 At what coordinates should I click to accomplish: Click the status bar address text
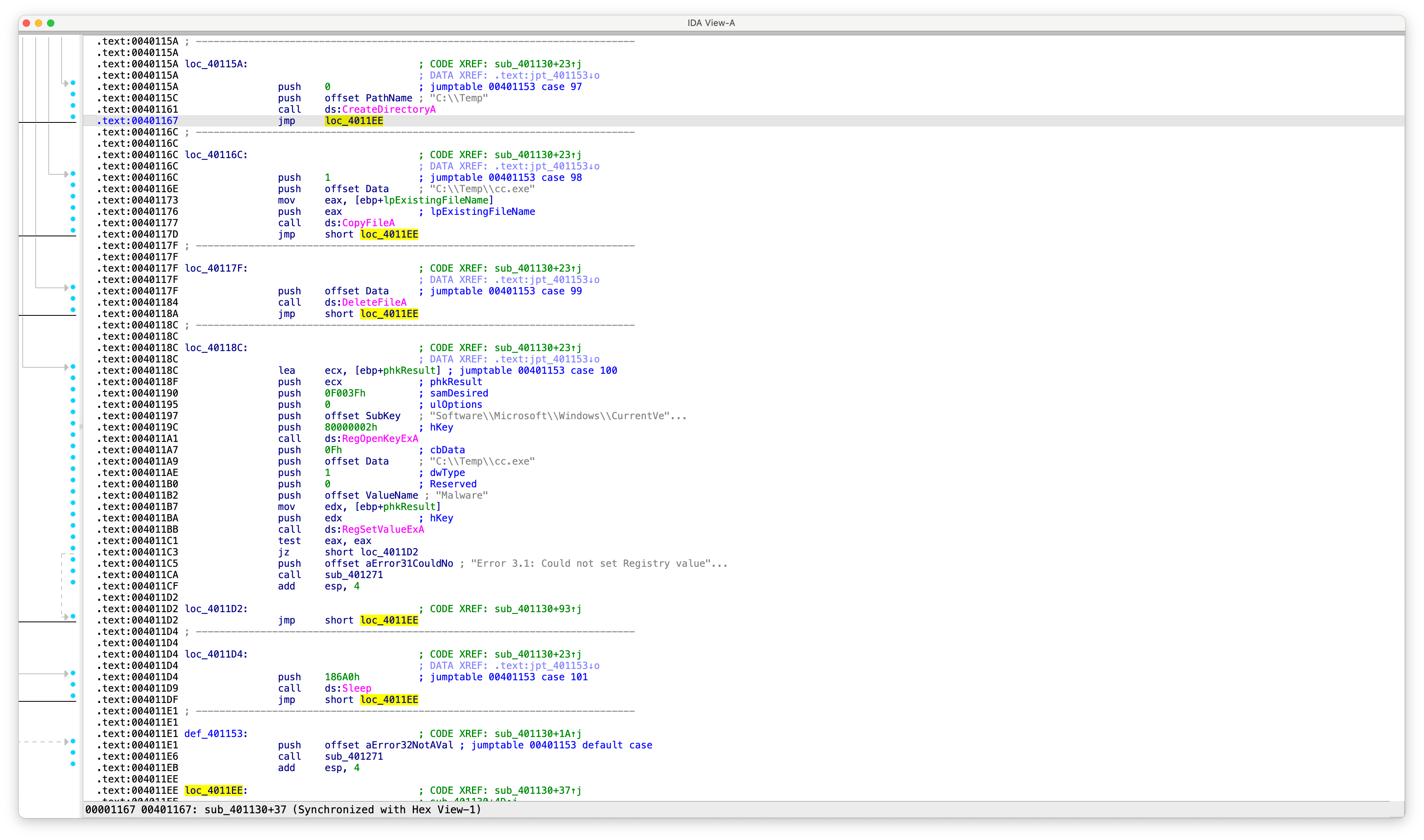[x=283, y=810]
